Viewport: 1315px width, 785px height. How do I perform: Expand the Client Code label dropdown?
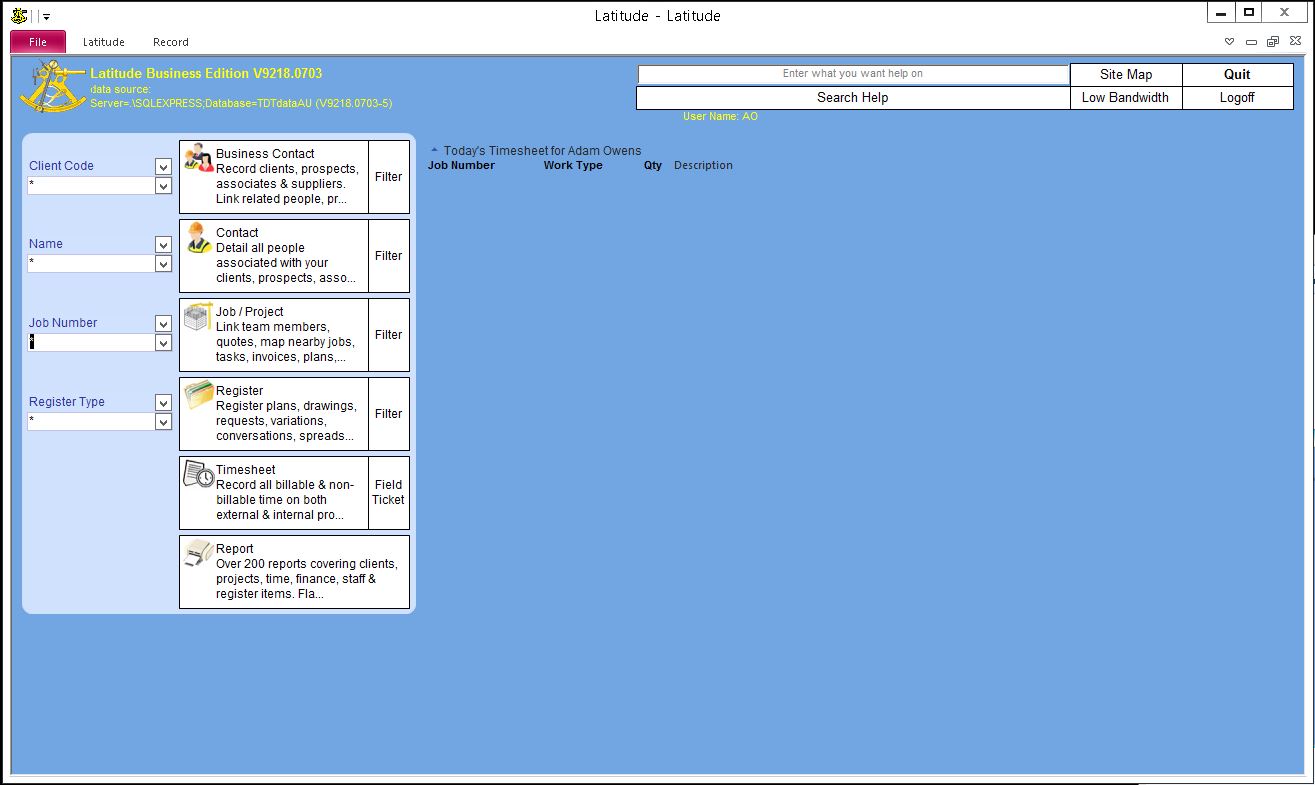[x=163, y=166]
